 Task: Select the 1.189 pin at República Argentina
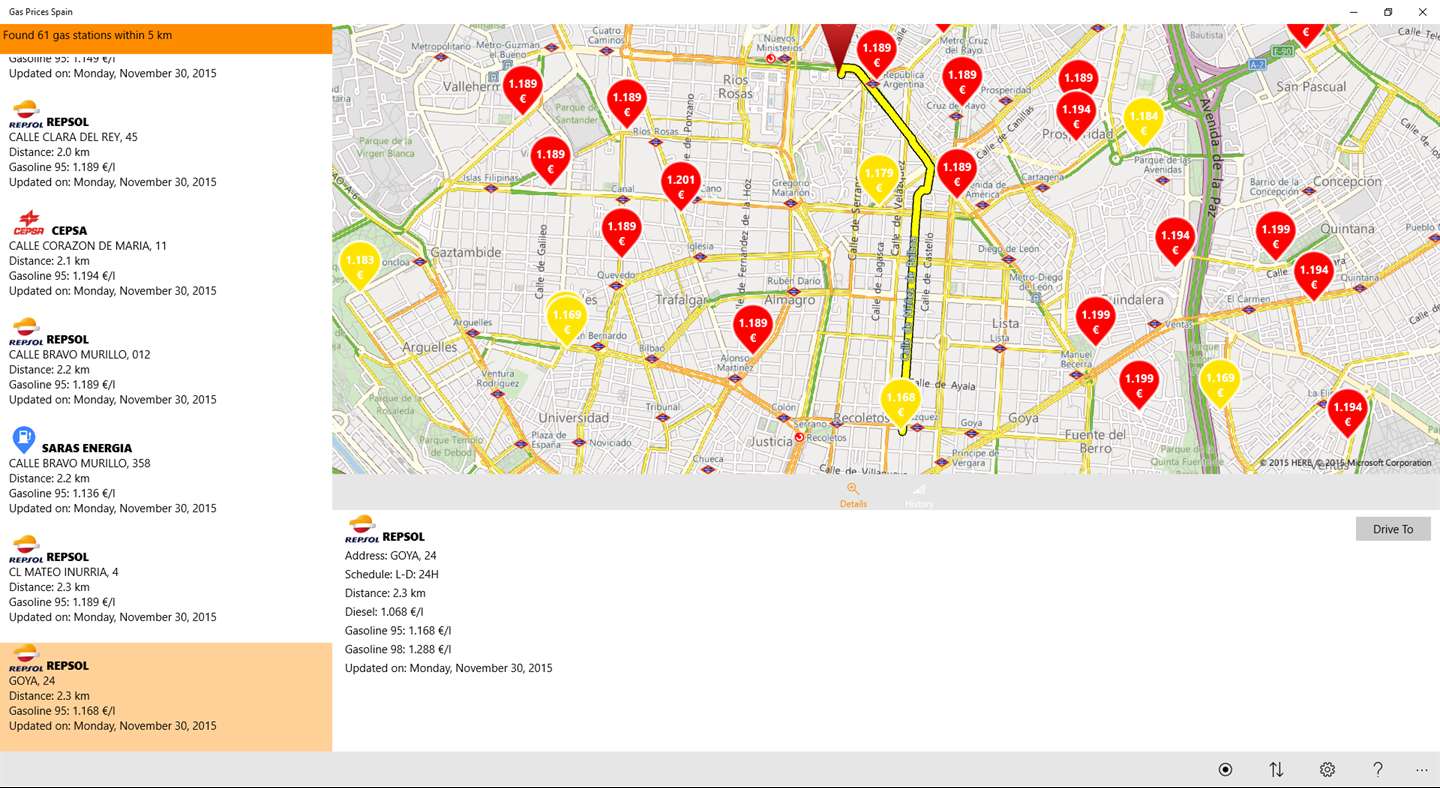tap(876, 53)
